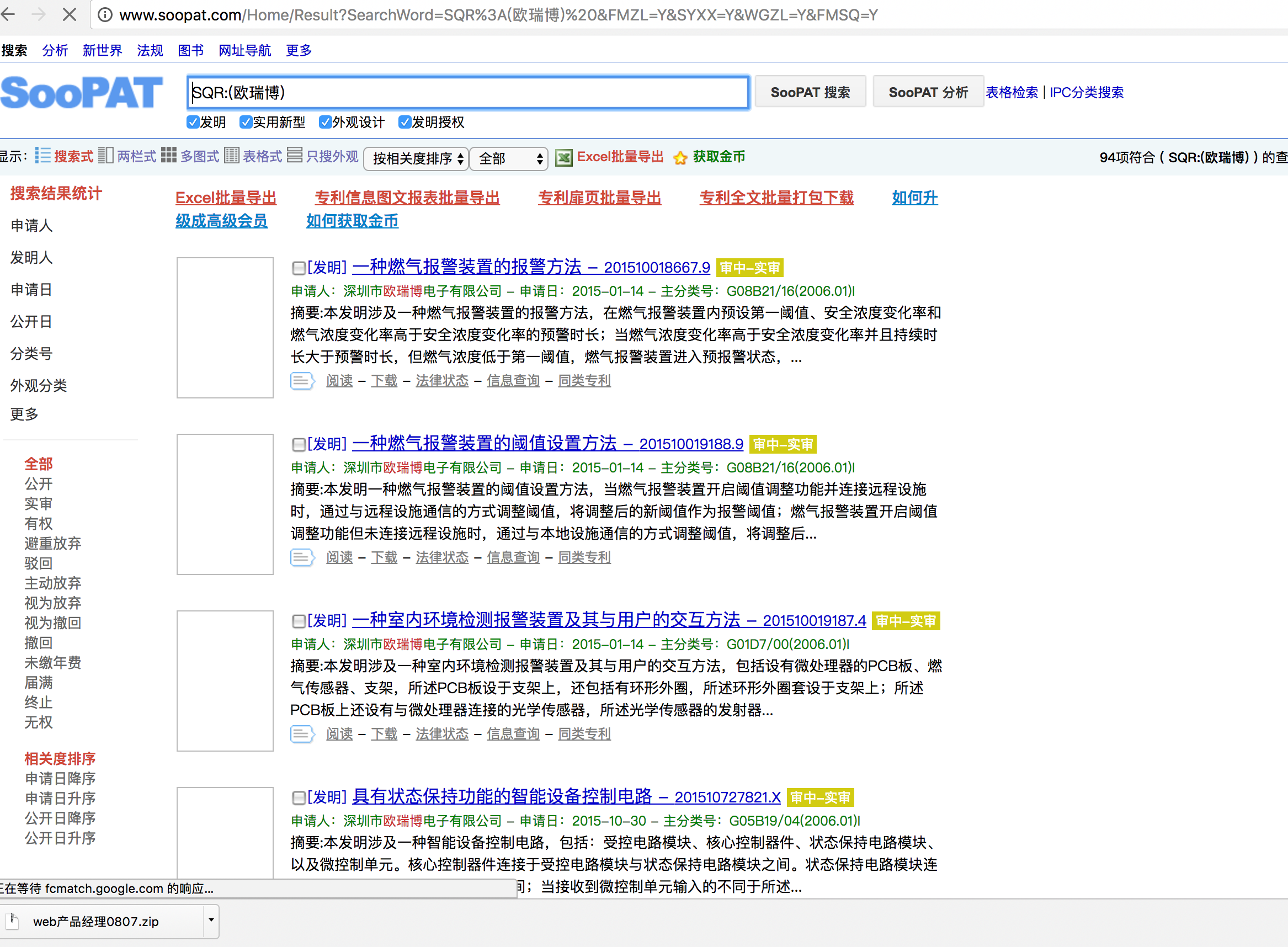The image size is (1288, 947).
Task: Open the IPC分类搜索 link
Action: click(x=1086, y=92)
